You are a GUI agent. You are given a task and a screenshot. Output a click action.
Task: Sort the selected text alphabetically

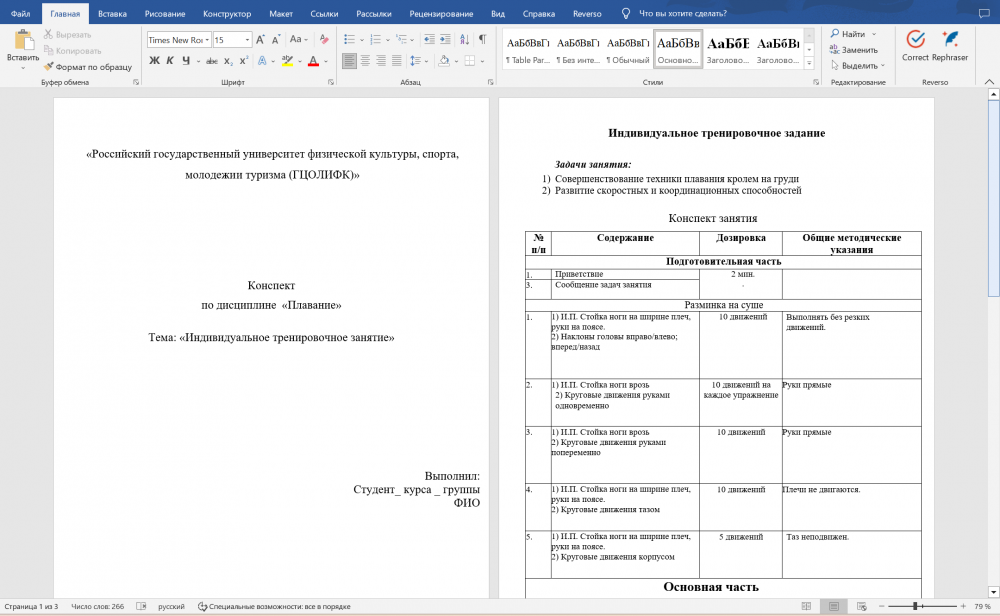coord(461,40)
